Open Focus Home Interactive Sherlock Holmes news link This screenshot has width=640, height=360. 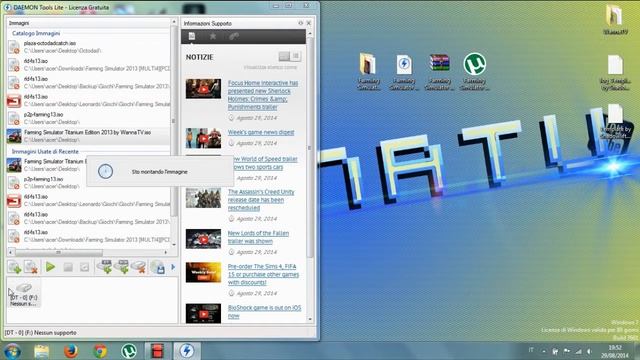pos(263,95)
